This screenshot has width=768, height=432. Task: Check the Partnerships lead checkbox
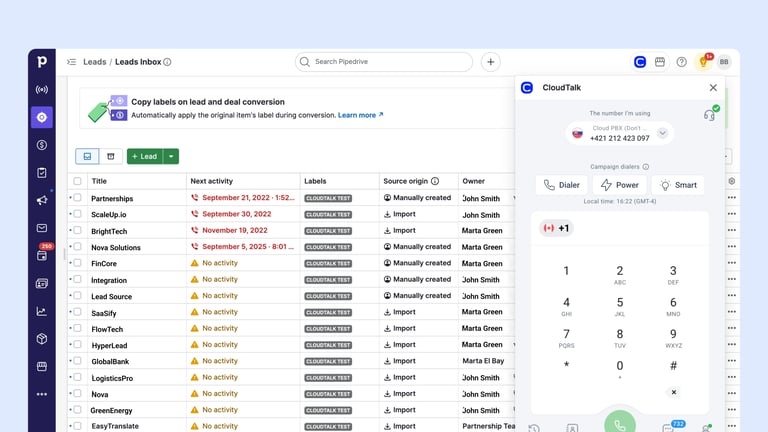77,198
